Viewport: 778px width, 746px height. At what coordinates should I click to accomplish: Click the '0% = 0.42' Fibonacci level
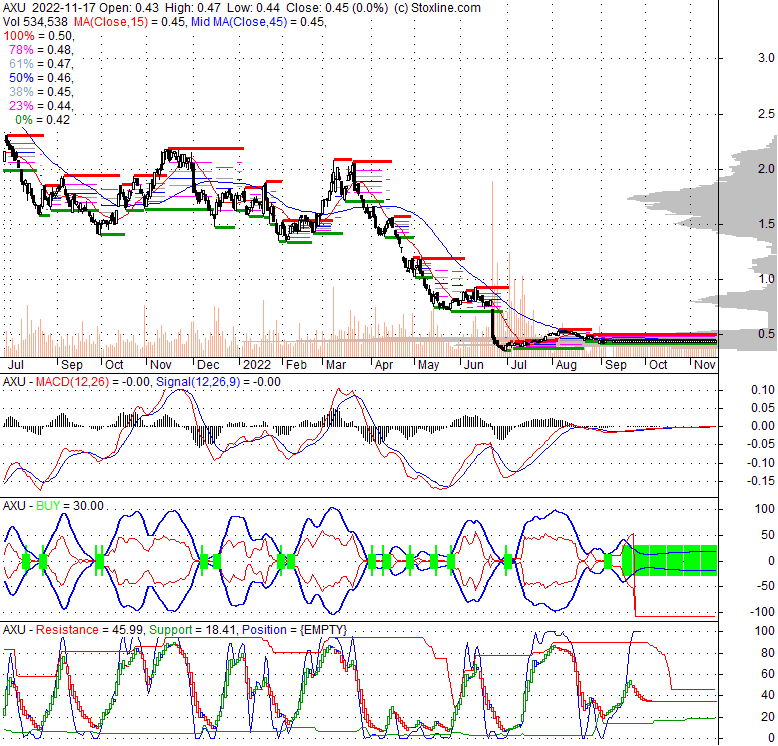43,120
